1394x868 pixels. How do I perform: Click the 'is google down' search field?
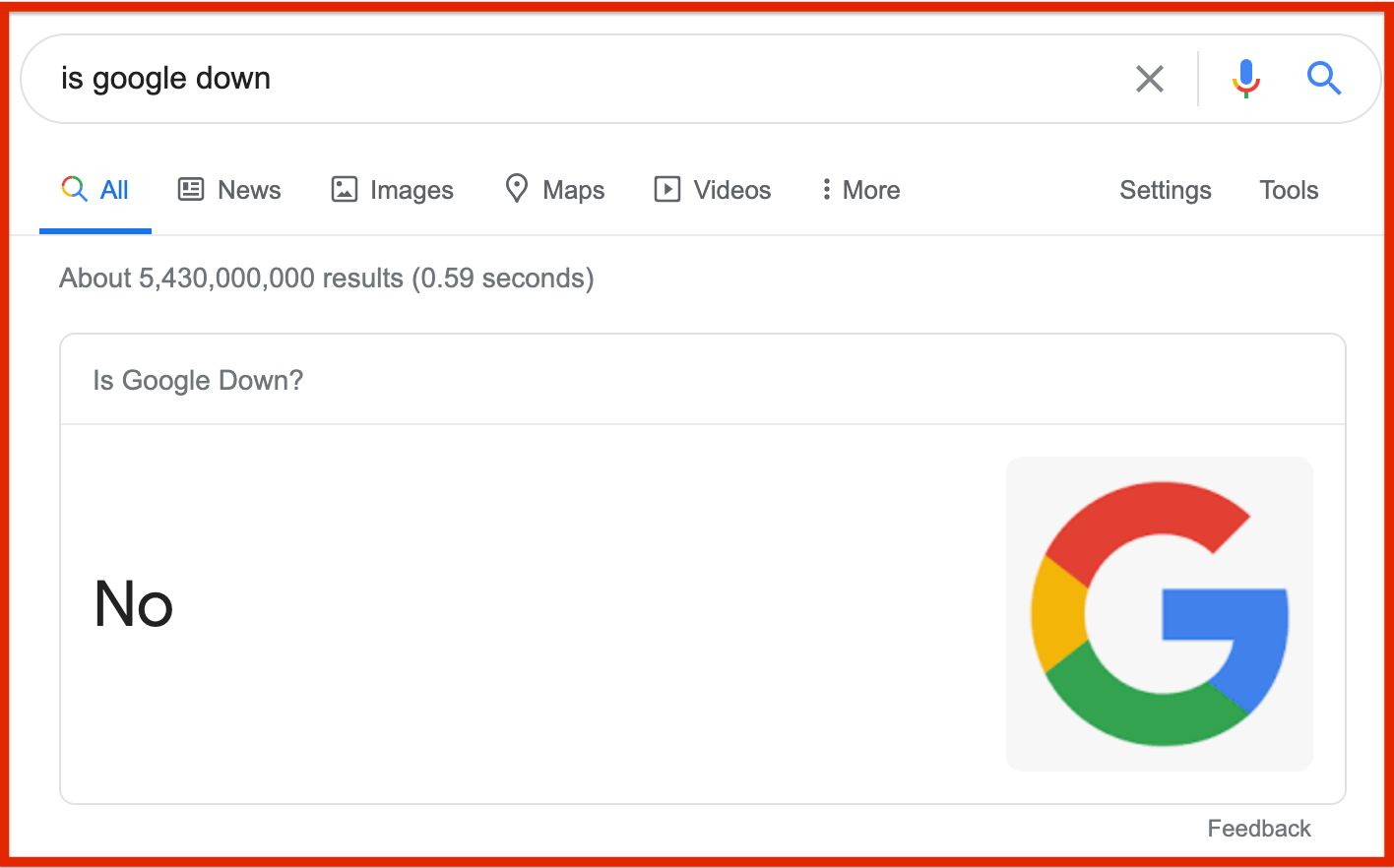[591, 79]
